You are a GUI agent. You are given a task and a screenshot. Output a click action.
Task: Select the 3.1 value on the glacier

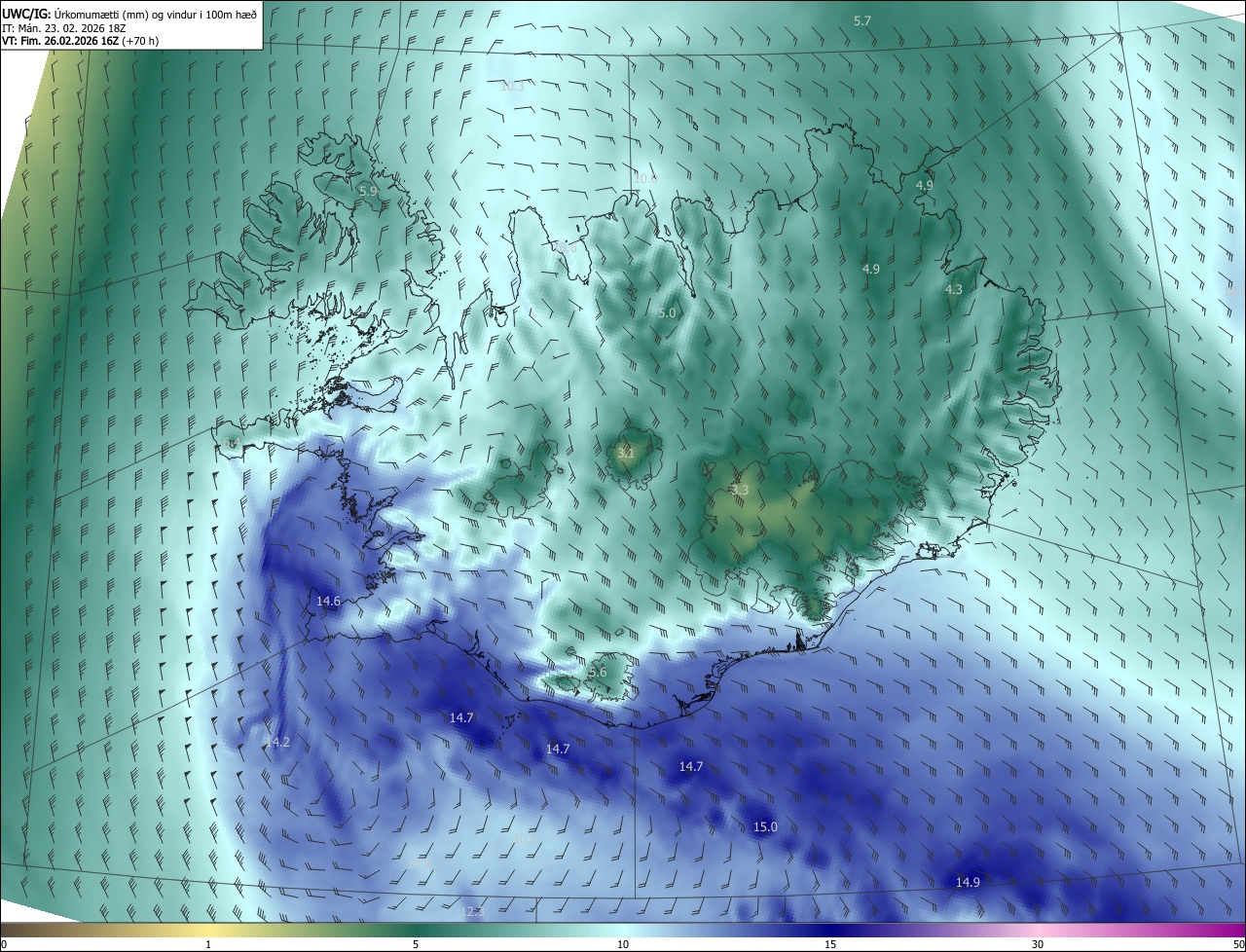[626, 453]
